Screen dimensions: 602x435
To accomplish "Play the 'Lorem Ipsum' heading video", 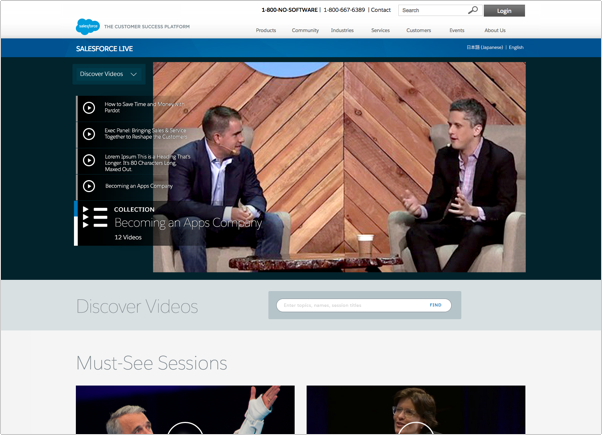I will coord(89,160).
